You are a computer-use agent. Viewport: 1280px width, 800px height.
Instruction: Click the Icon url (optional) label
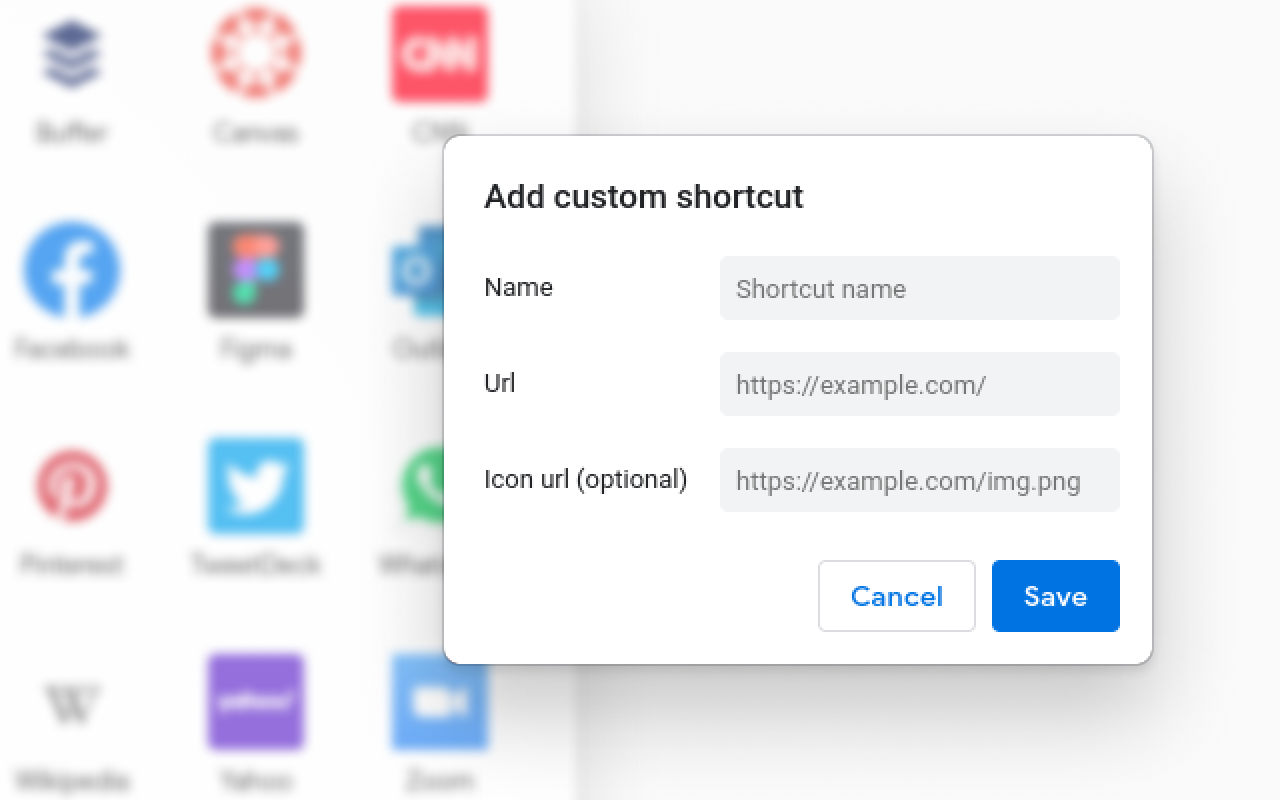pos(585,480)
